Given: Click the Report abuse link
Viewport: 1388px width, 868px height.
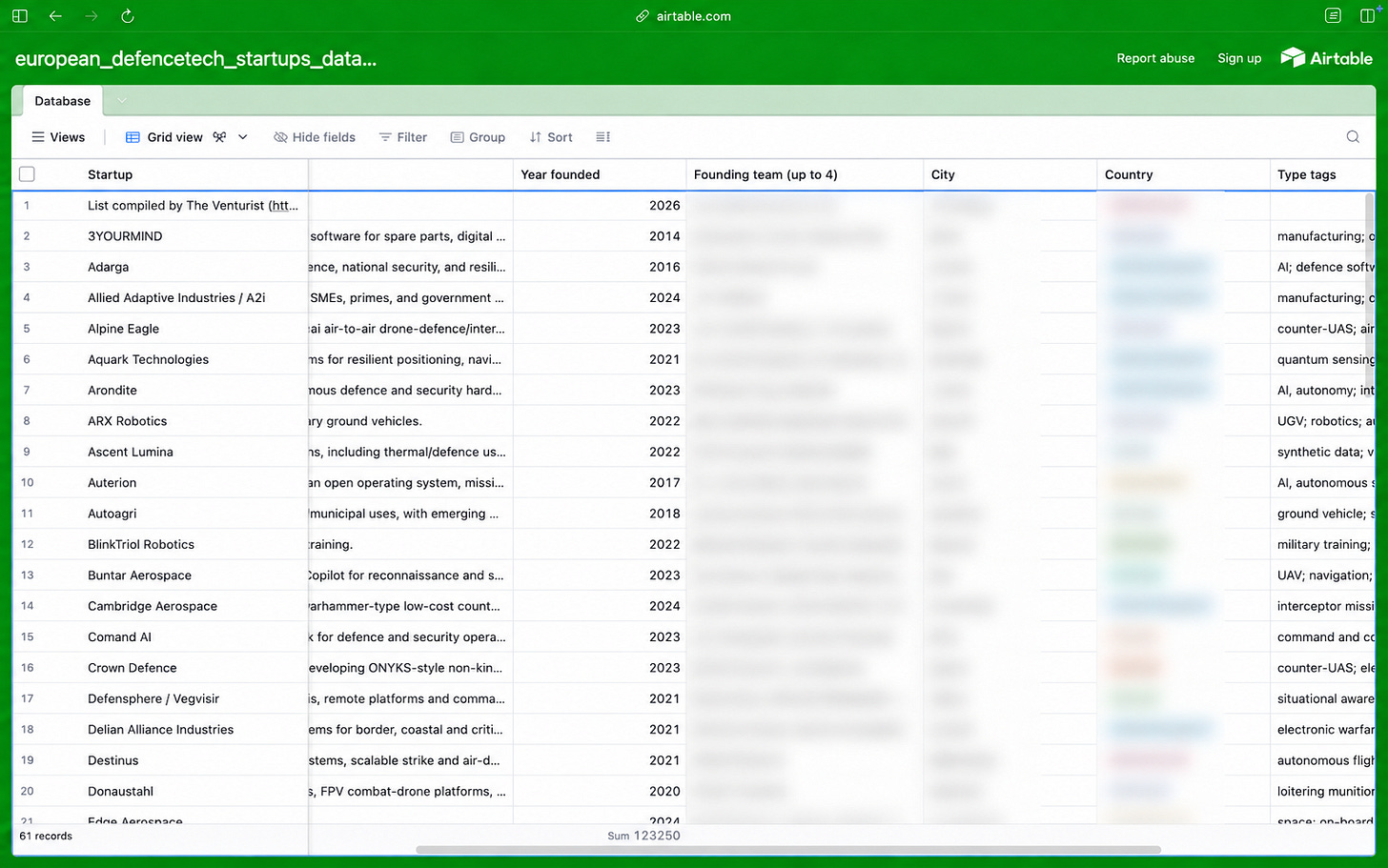Looking at the screenshot, I should tap(1155, 58).
